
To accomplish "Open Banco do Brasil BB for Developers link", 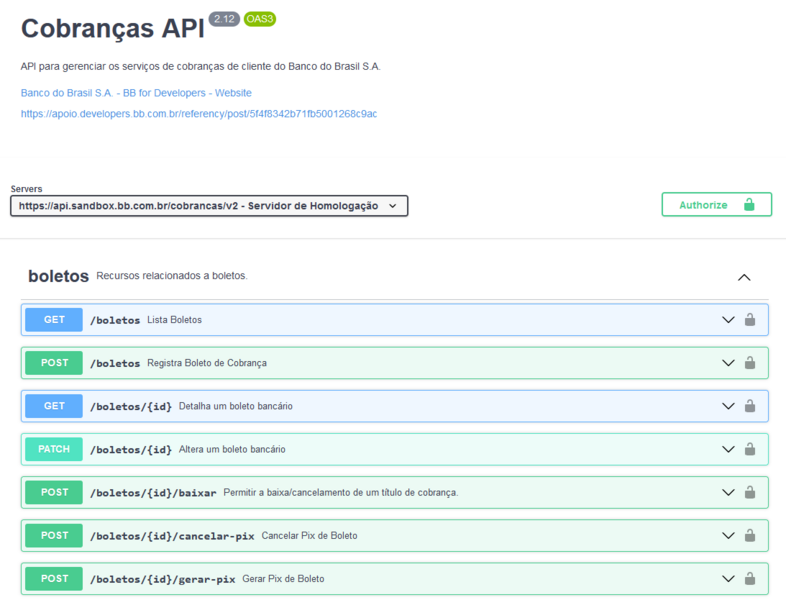I will click(x=136, y=93).
